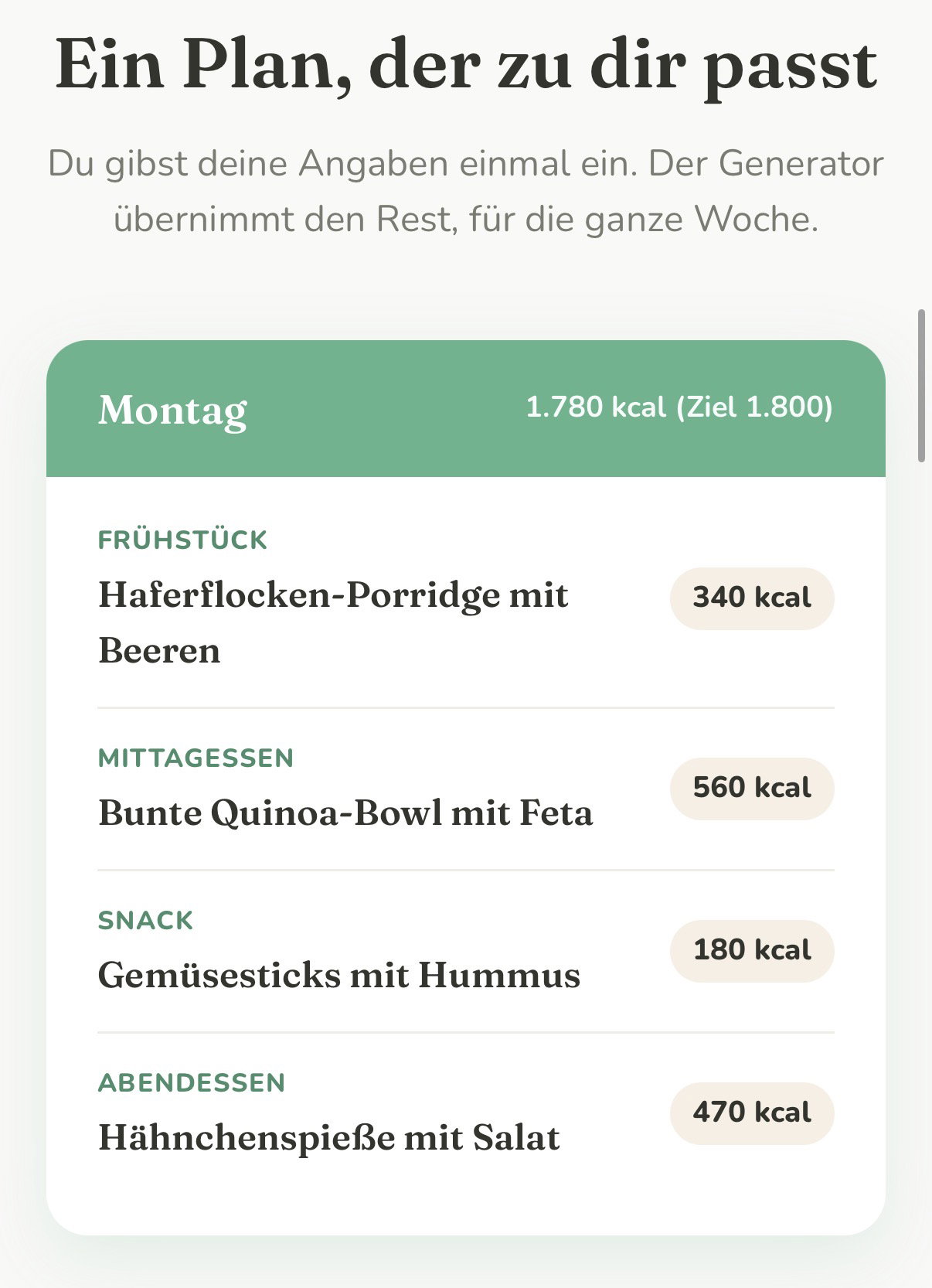Select the 1.780 kcal daily total text
The height and width of the screenshot is (1288, 932).
click(596, 407)
